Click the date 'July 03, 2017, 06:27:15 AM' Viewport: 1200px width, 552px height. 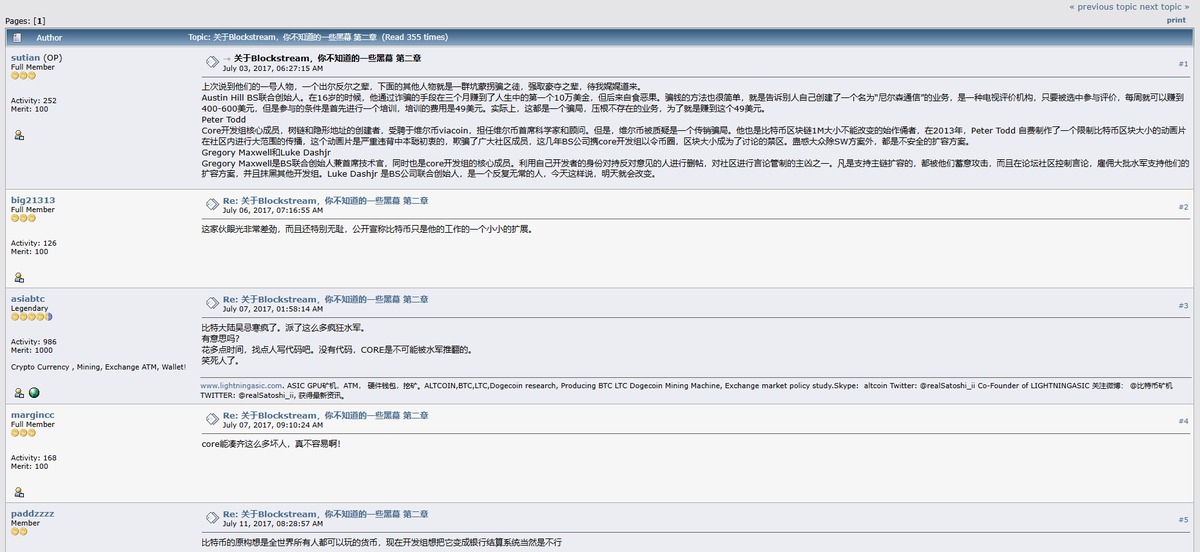coord(273,68)
